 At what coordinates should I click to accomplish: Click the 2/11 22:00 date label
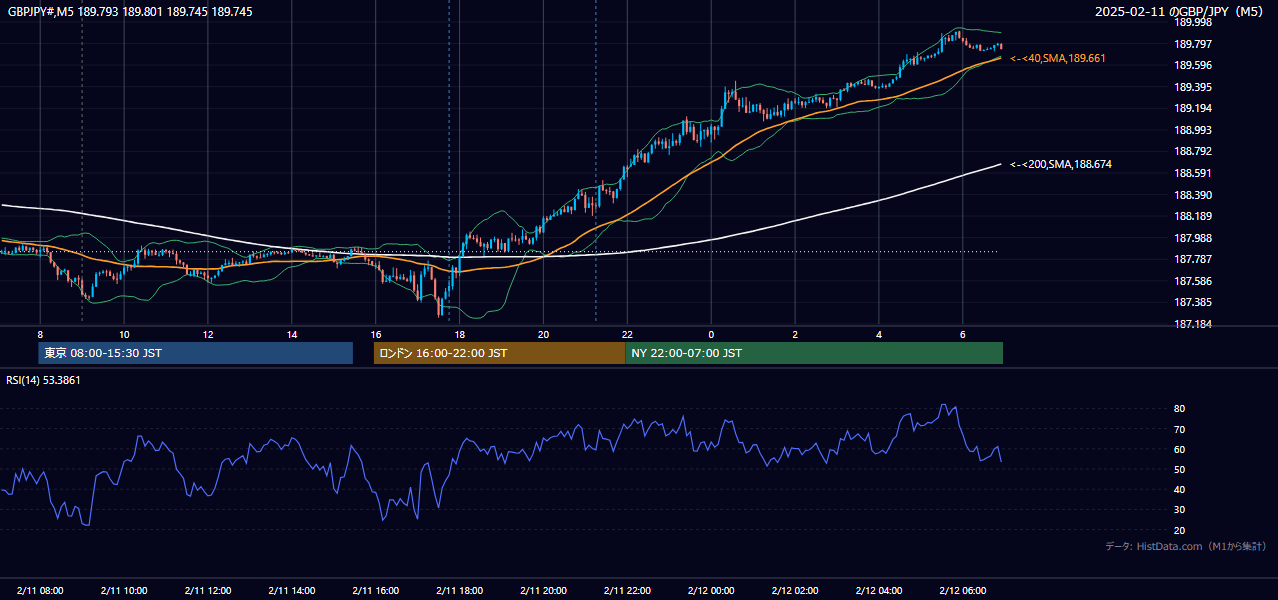coord(627,590)
